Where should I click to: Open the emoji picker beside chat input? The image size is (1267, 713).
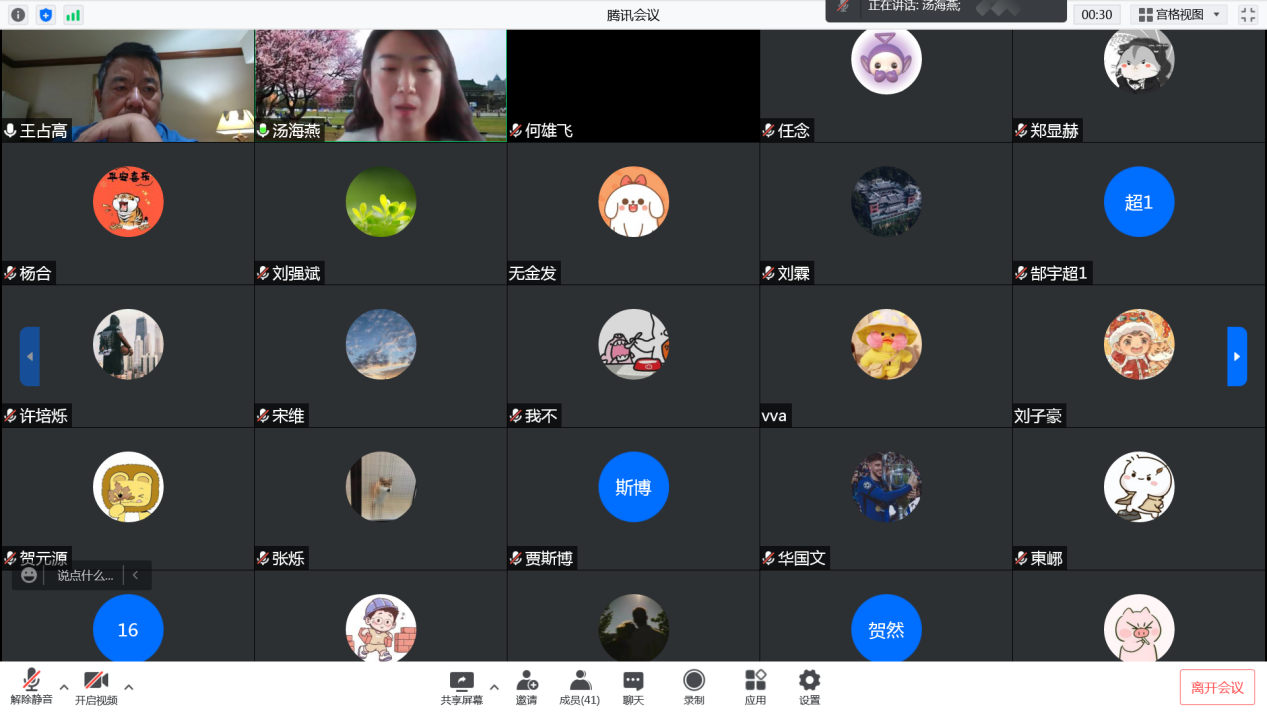tap(29, 575)
